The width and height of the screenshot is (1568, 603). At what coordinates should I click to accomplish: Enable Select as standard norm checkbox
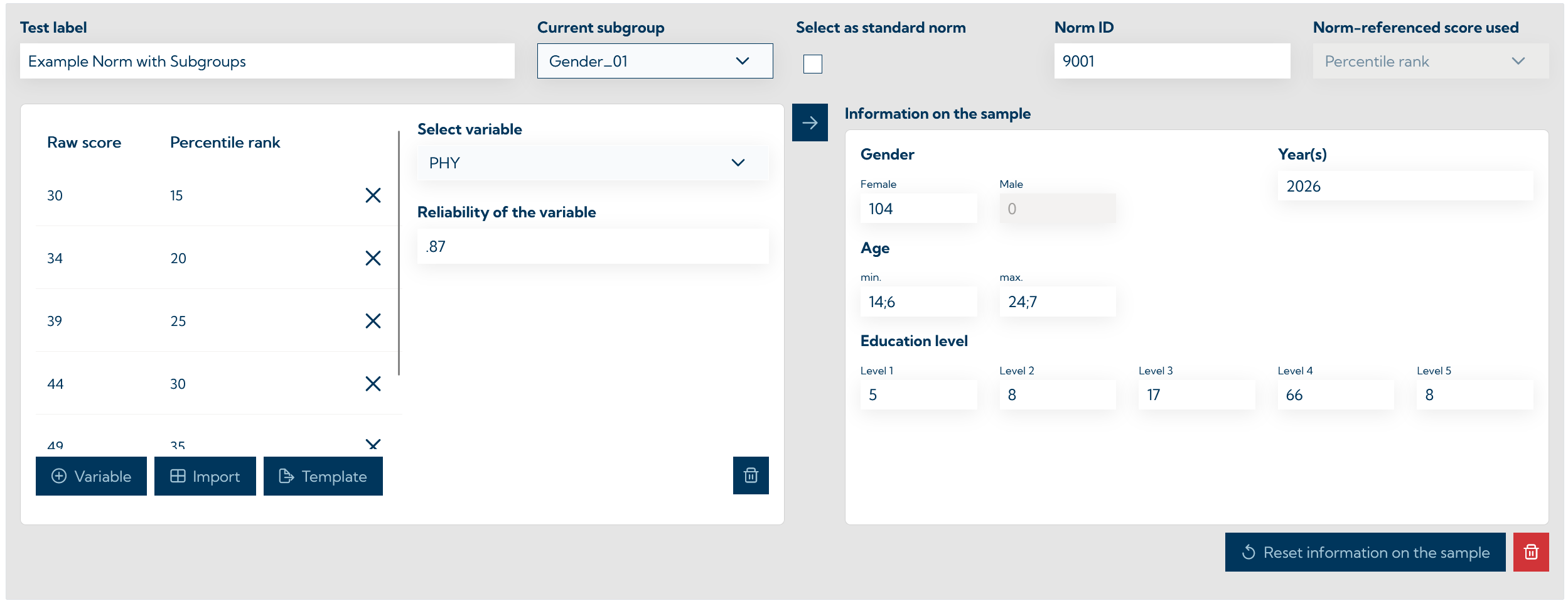[x=813, y=63]
